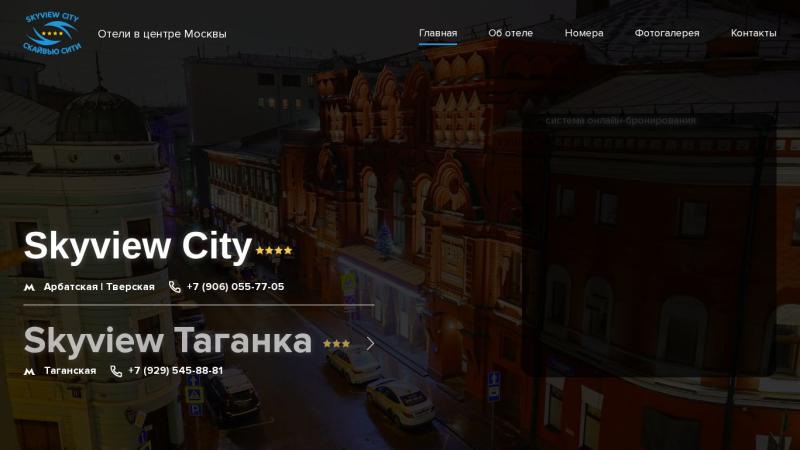Click the phone icon for Skyview City
Viewport: 800px width, 450px height.
[x=175, y=287]
